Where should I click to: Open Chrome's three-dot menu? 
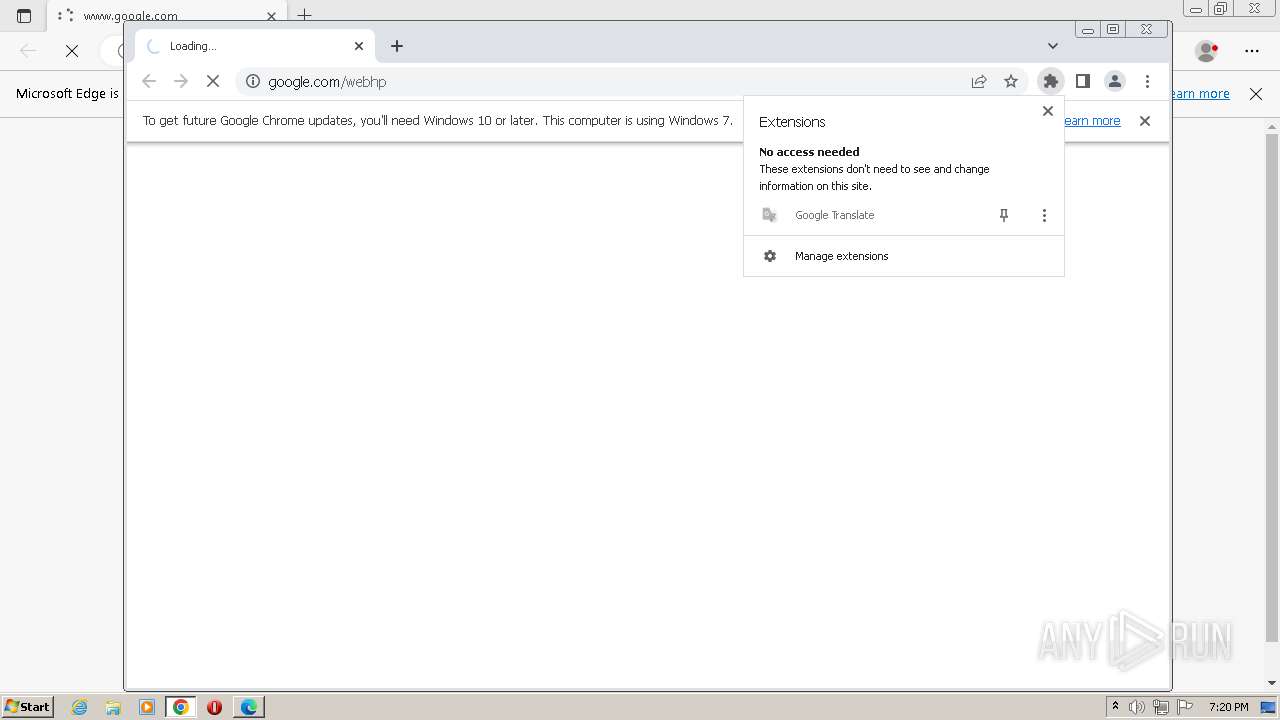pos(1147,81)
